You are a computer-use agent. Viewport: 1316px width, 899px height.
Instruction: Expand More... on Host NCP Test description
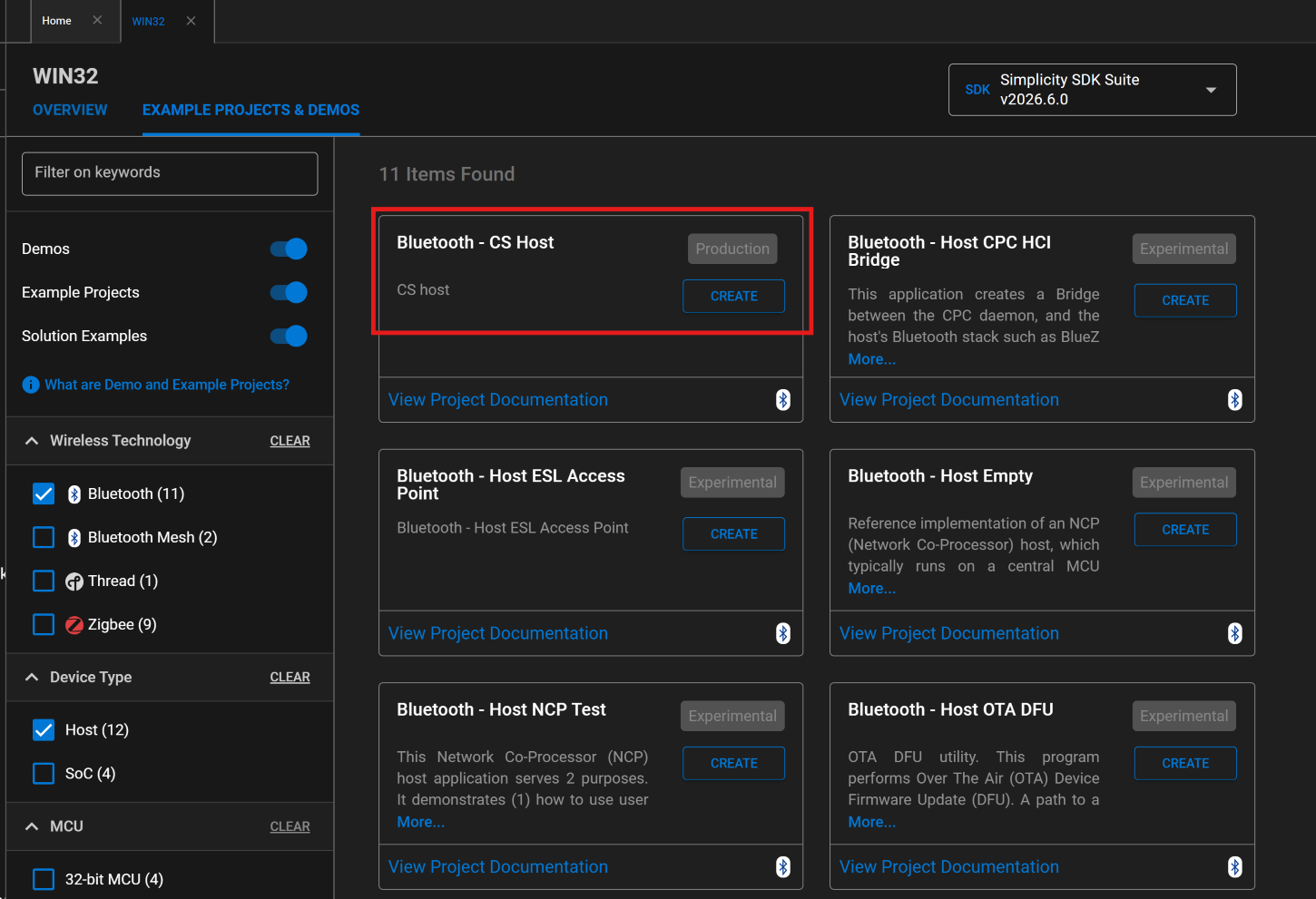tap(420, 822)
